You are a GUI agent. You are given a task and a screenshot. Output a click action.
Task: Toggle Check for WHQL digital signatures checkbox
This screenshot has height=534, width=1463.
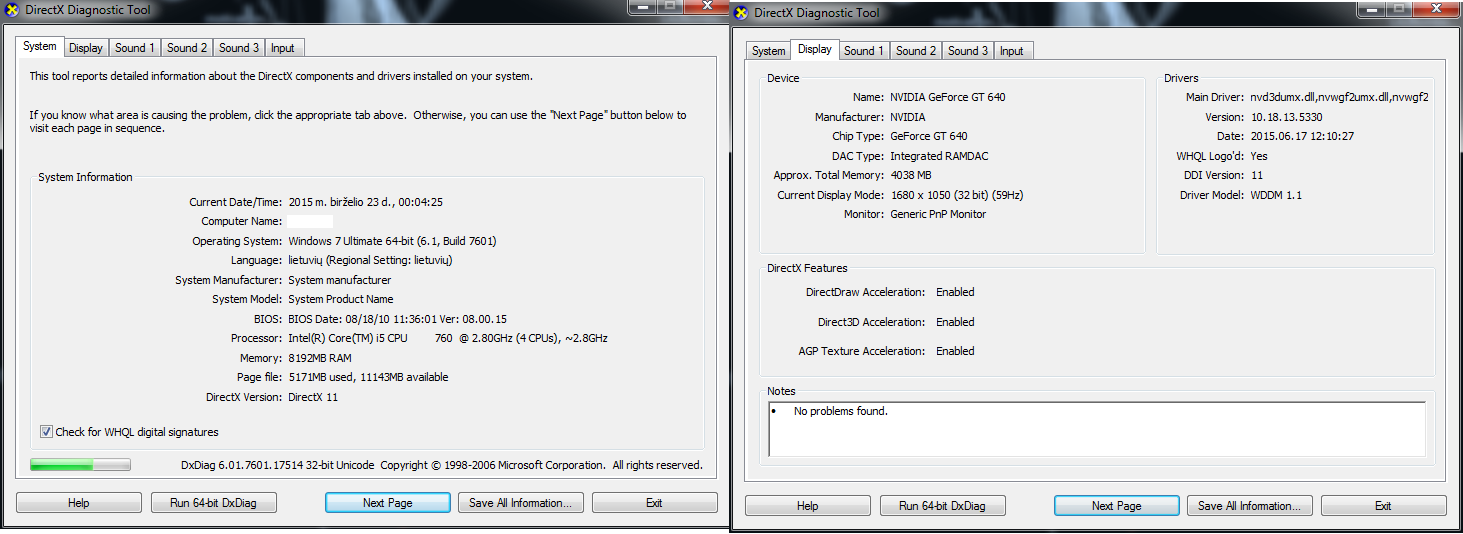pos(46,432)
